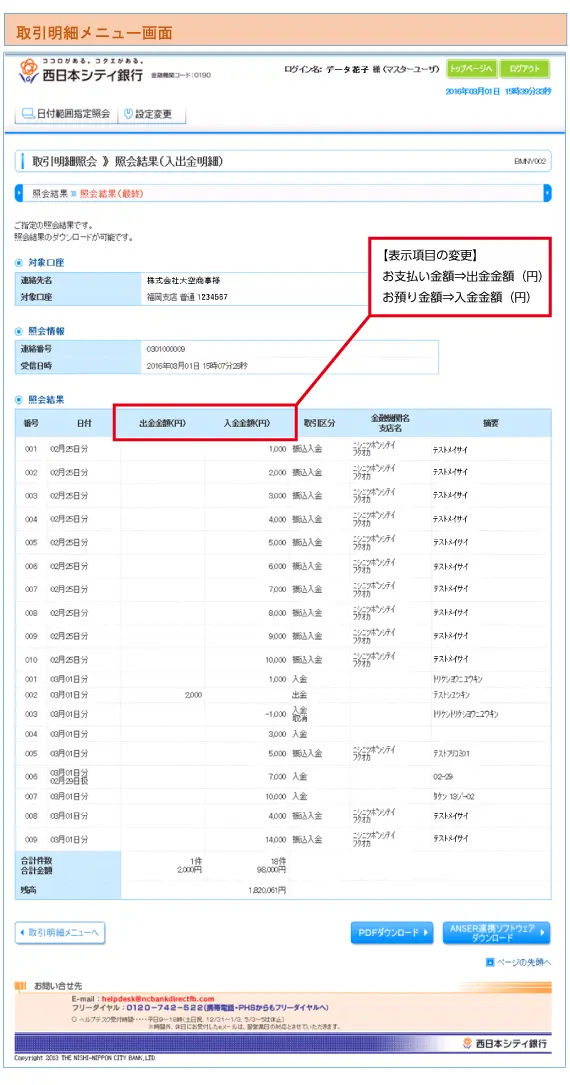Click the right blue arrow on step bar
The image size is (570, 1085).
pyautogui.click(x=548, y=193)
